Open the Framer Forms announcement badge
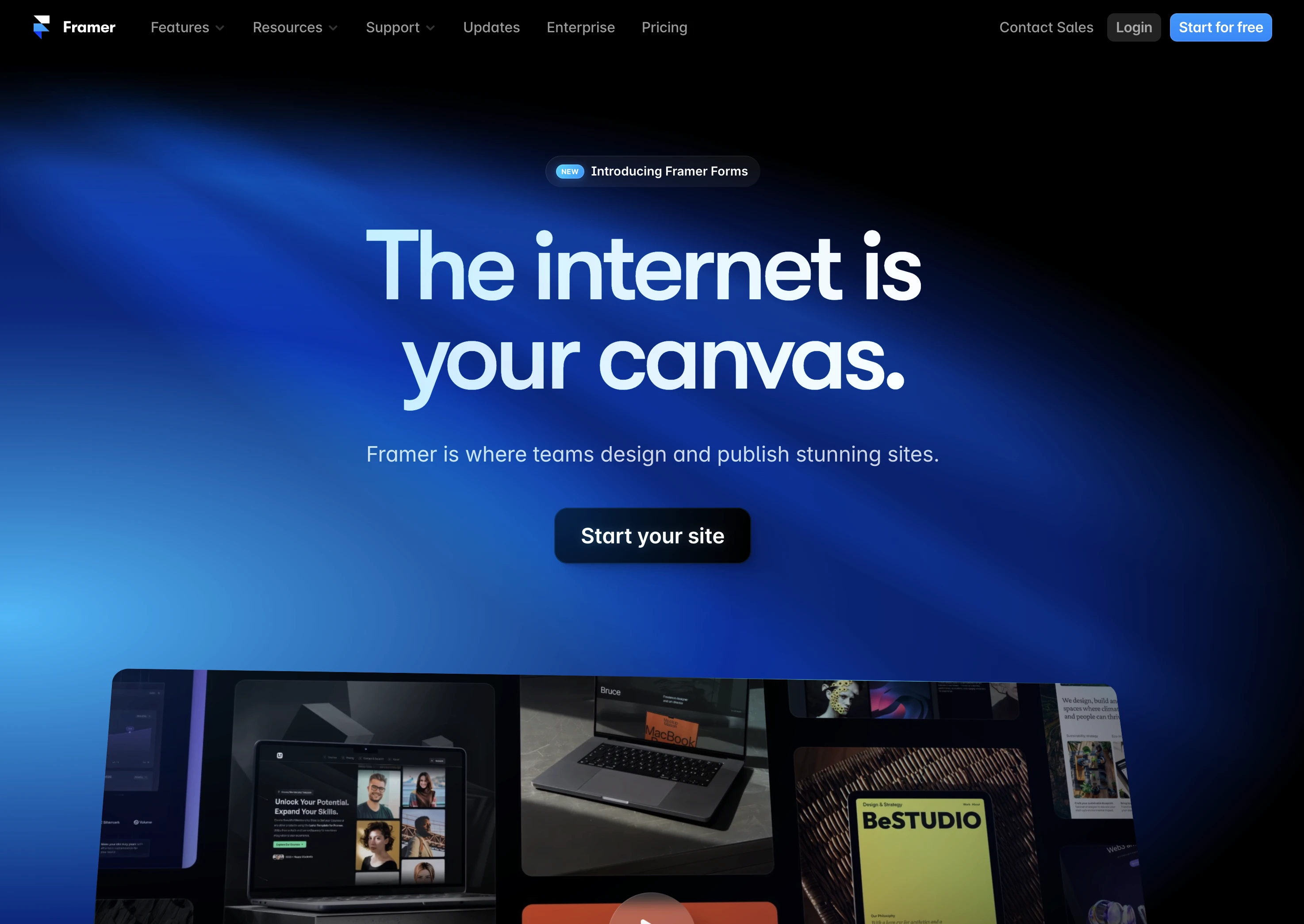1304x924 pixels. pos(652,171)
